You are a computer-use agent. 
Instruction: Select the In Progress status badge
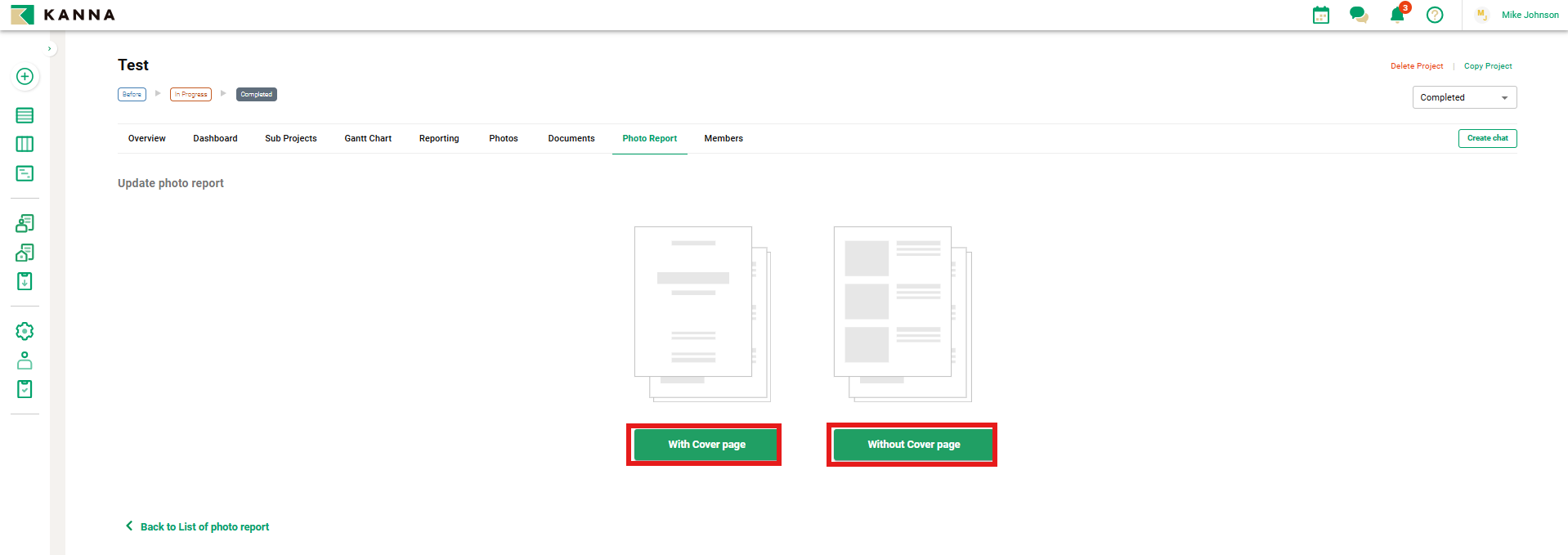pos(190,94)
